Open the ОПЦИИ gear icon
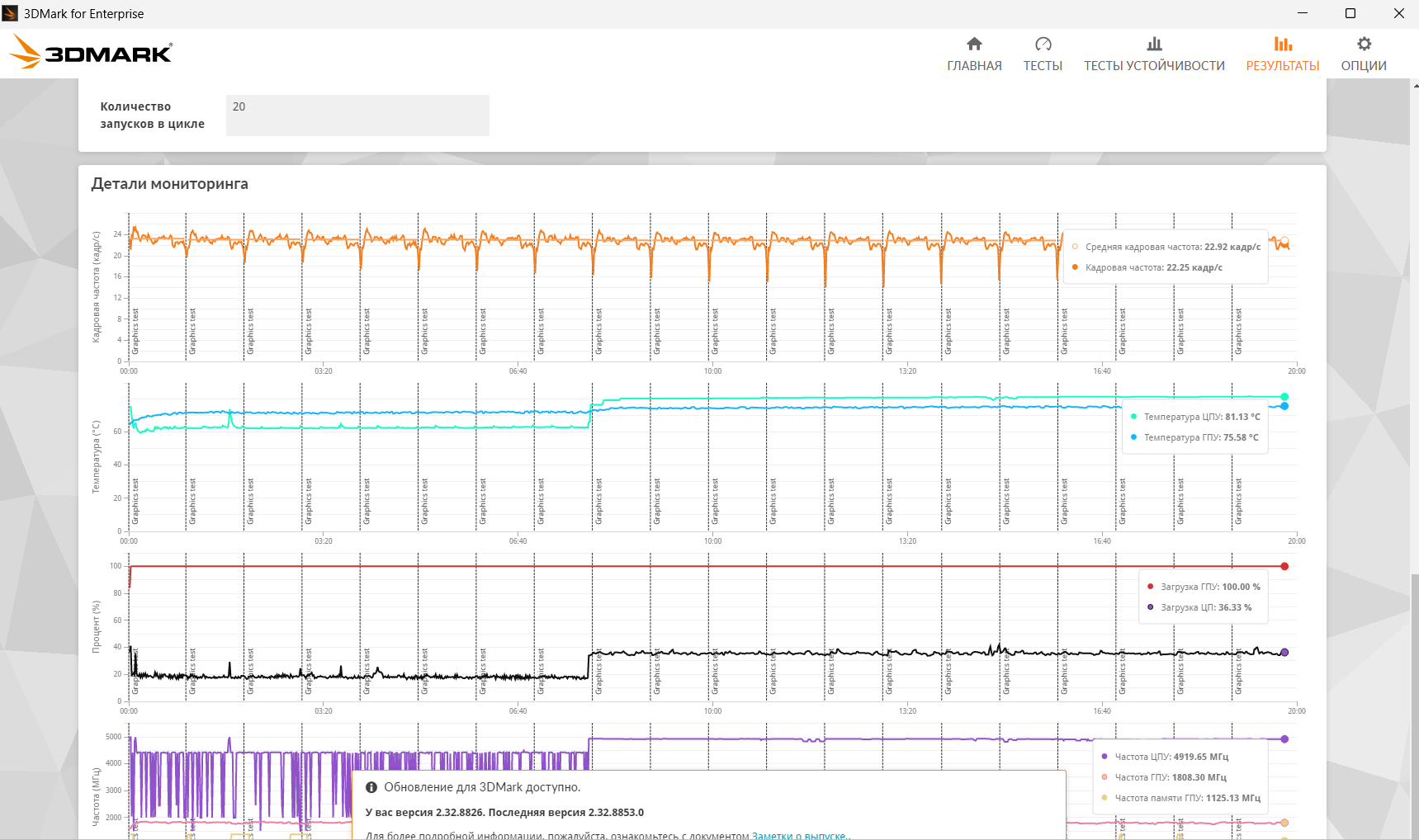Screen dimensions: 1419x840 [1364, 44]
